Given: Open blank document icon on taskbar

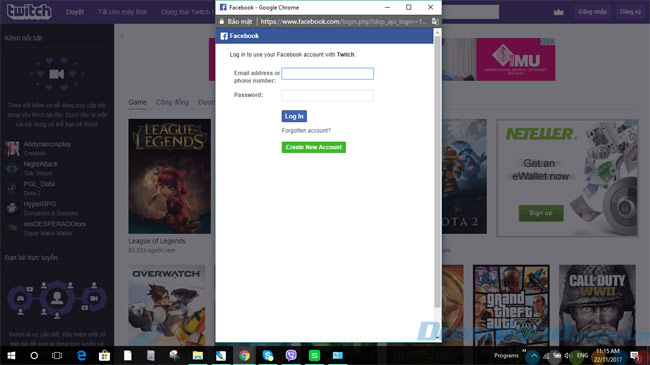Looking at the screenshot, I should pos(128,355).
